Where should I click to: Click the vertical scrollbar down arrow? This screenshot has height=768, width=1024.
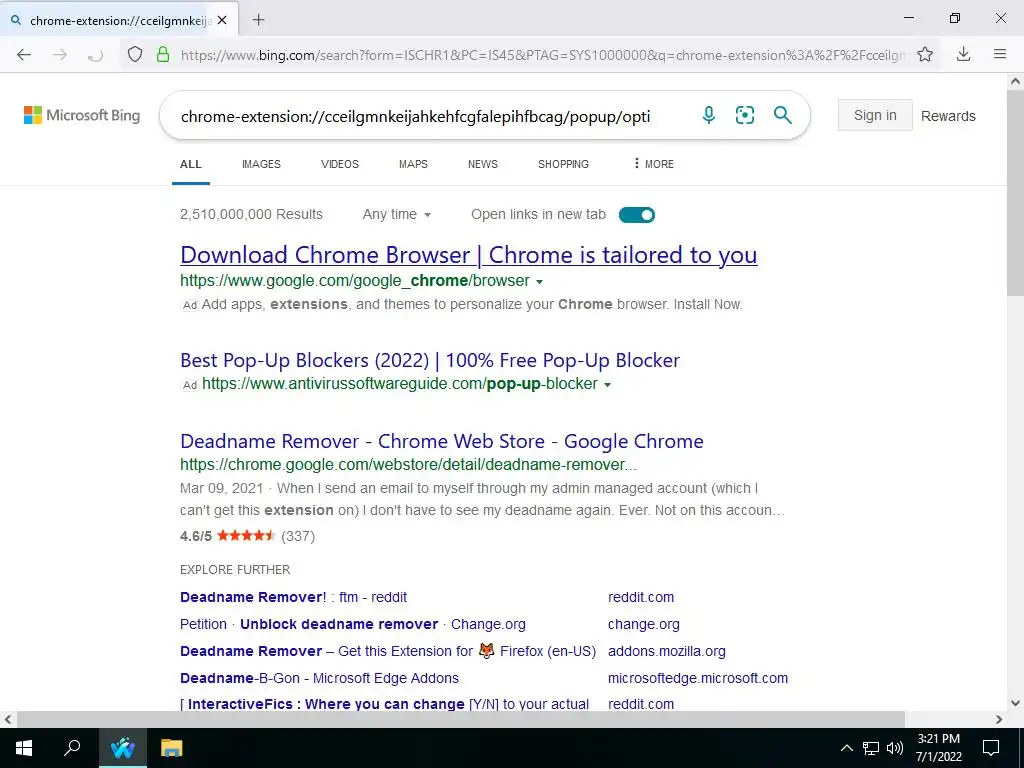[1015, 703]
